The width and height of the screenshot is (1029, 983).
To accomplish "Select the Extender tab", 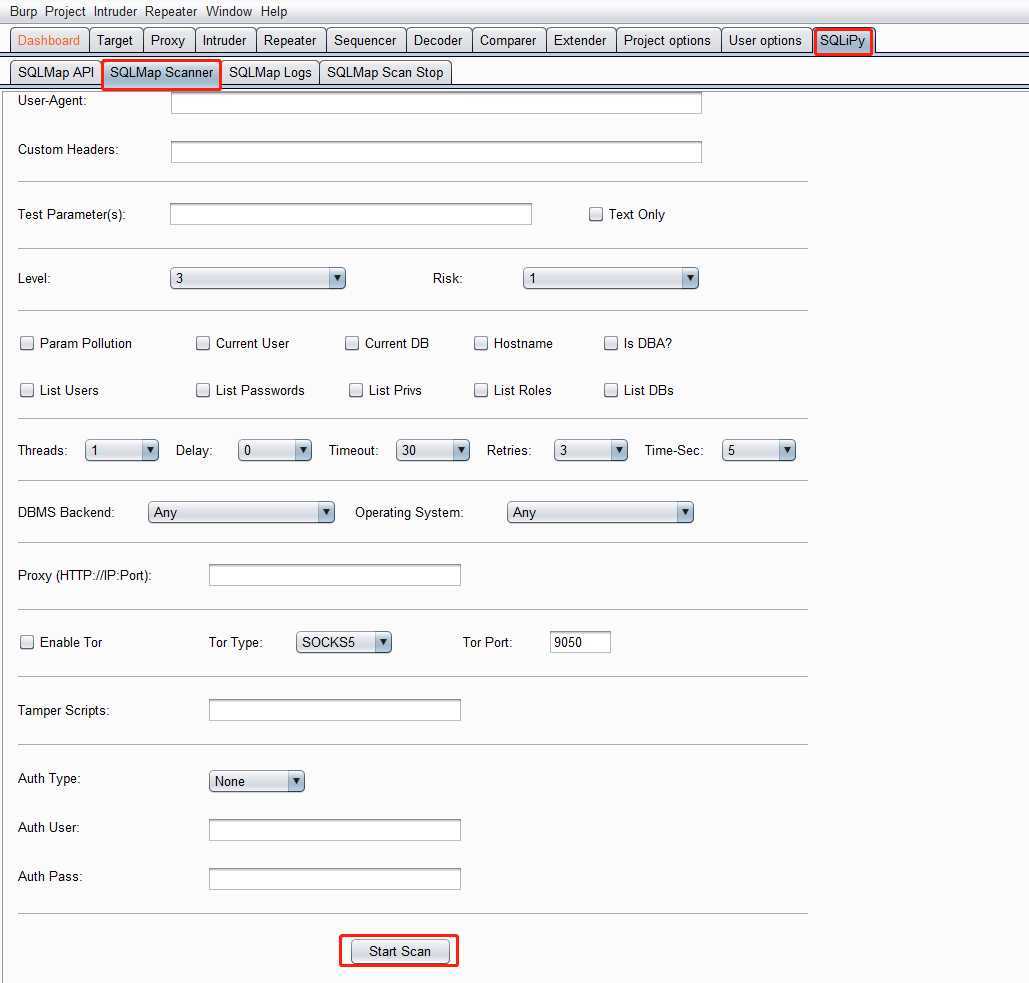I will 580,41.
